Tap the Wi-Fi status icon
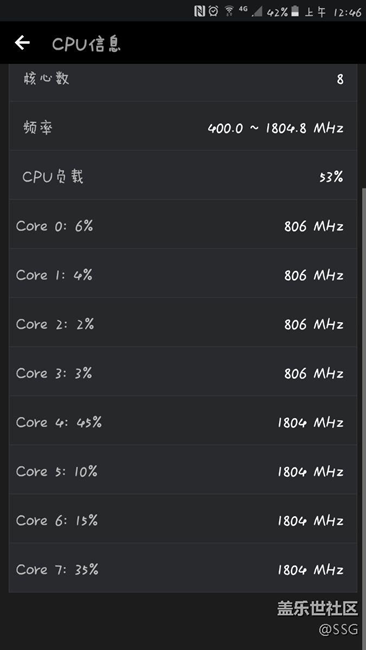Screen dimensions: 366x650 pos(229,11)
